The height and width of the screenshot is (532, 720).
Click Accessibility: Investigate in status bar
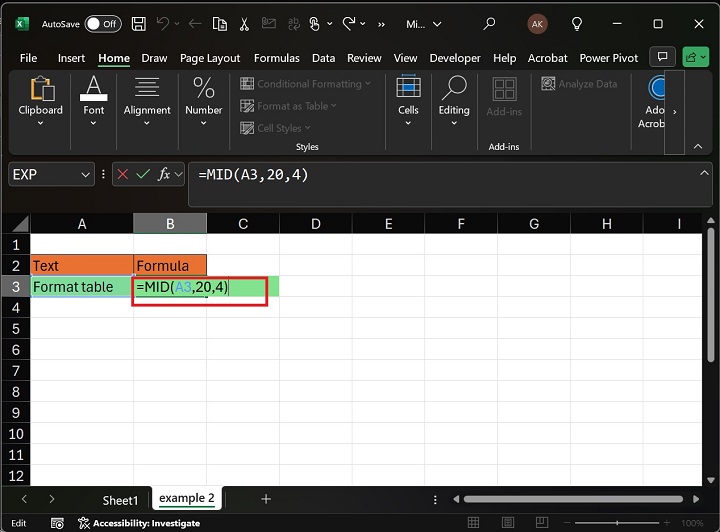pyautogui.click(x=138, y=523)
